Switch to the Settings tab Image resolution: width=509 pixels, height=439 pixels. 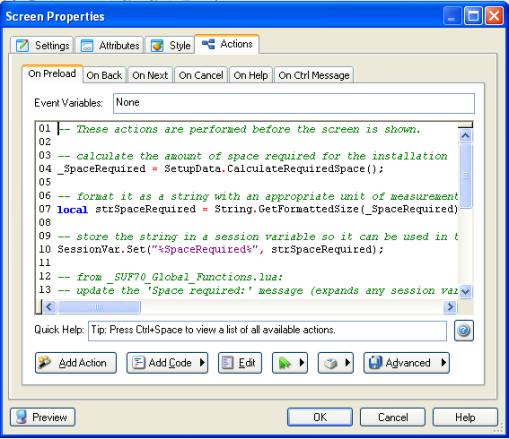(x=42, y=45)
